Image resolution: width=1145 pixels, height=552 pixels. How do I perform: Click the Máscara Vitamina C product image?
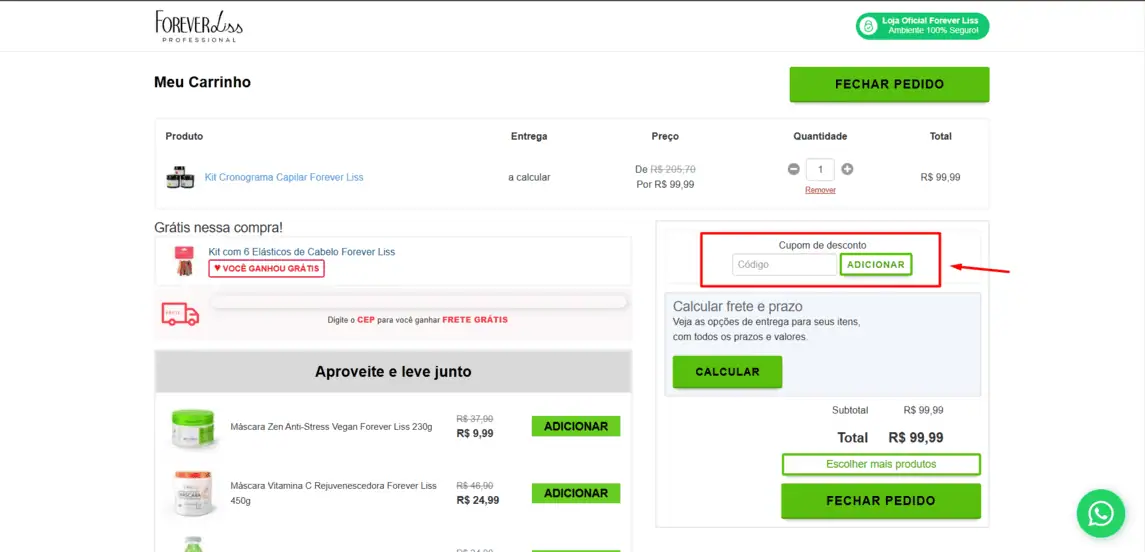pyautogui.click(x=193, y=494)
